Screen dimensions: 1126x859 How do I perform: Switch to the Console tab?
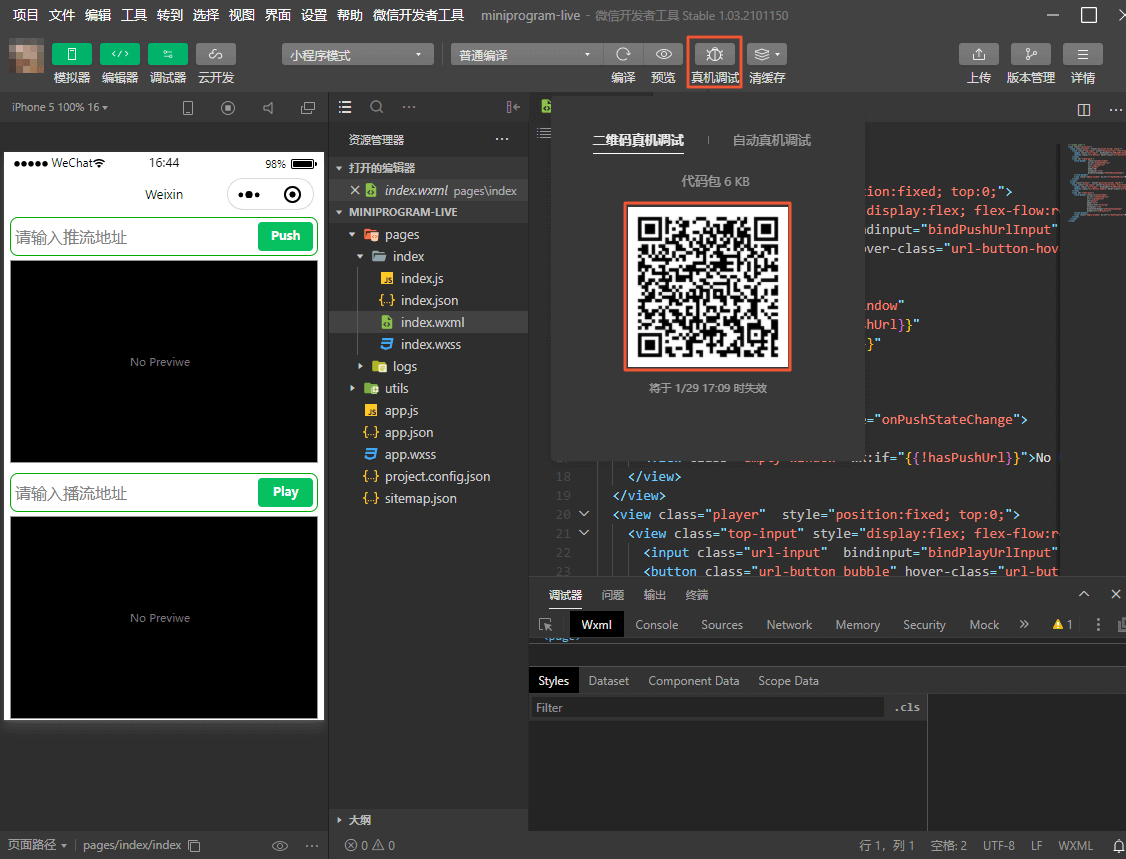[x=656, y=624]
